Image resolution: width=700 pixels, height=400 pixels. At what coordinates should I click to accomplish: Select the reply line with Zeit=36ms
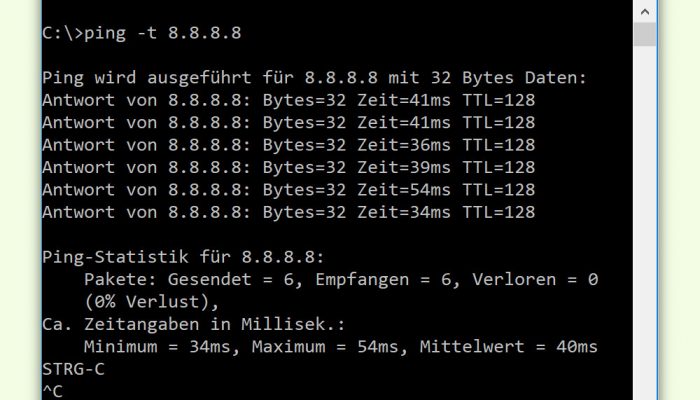click(x=289, y=145)
